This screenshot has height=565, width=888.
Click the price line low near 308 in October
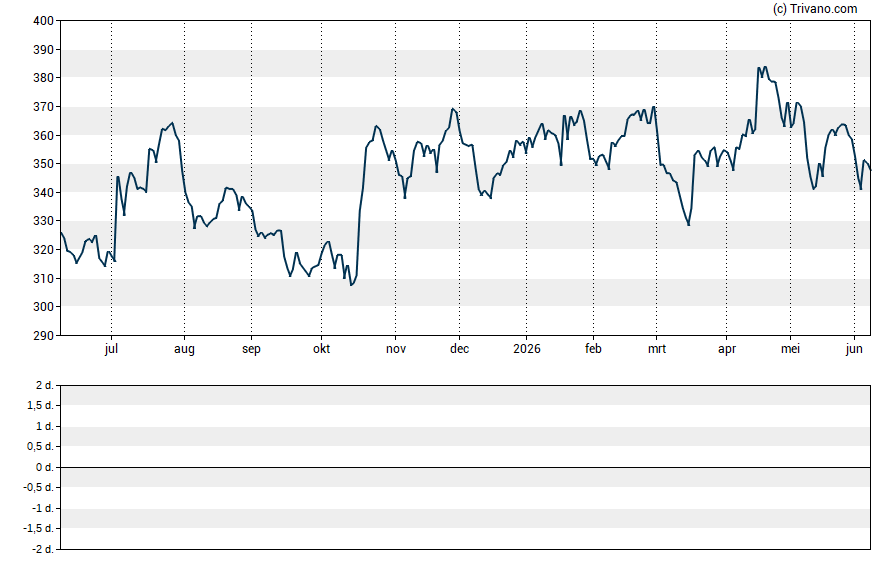coord(351,285)
